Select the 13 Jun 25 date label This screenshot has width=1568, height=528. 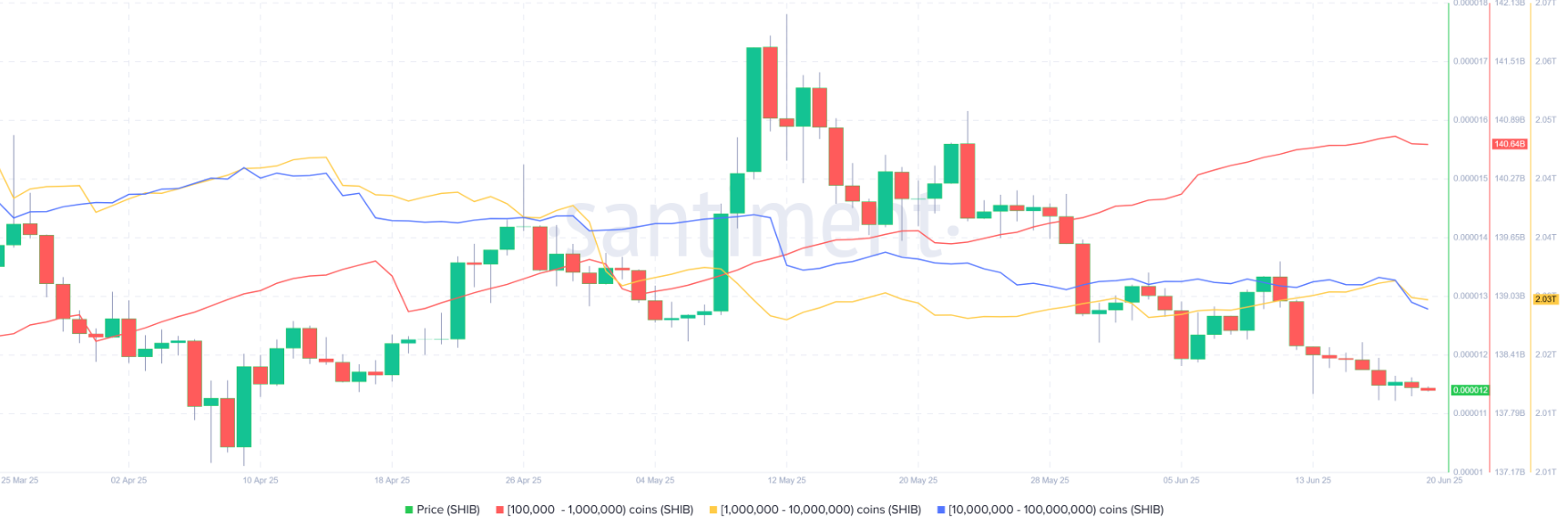(1313, 480)
